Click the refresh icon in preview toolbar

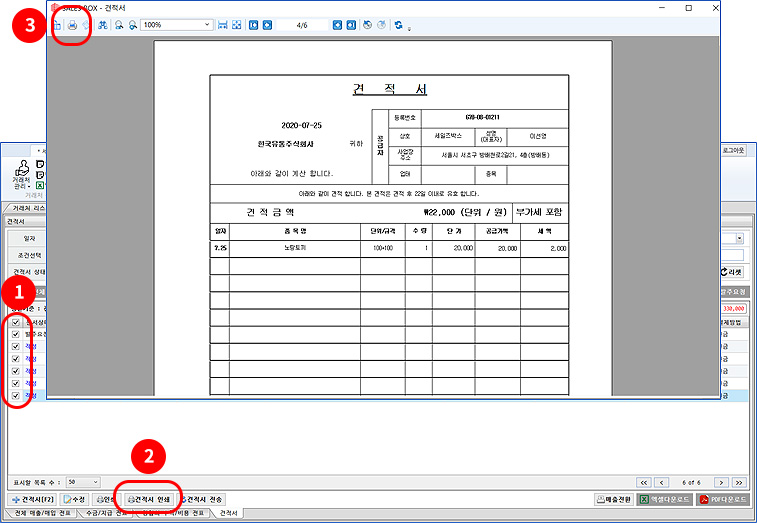(x=399, y=25)
